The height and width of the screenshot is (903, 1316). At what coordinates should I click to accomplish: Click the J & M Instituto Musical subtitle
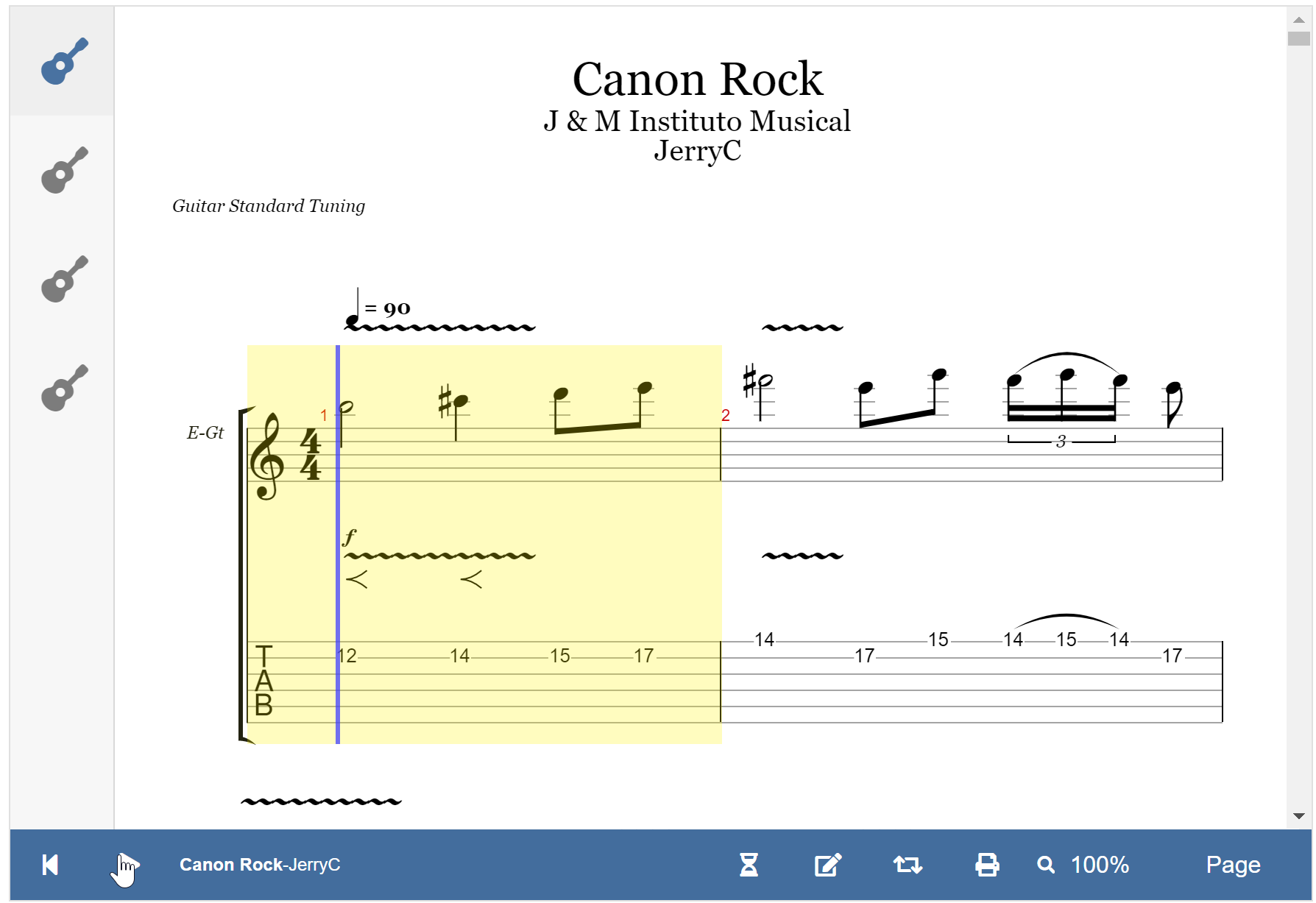pyautogui.click(x=697, y=121)
